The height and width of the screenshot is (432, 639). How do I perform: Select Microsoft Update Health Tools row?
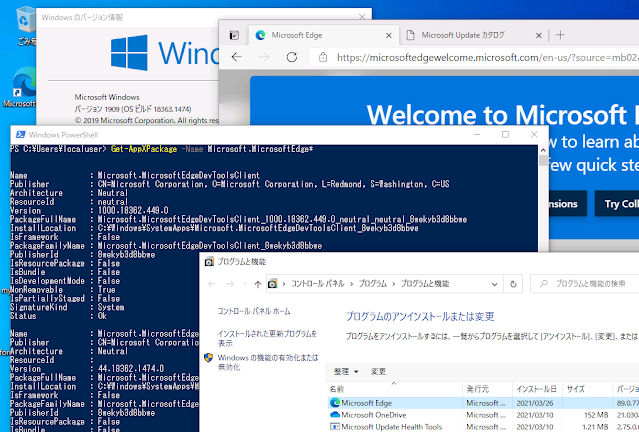pyautogui.click(x=483, y=427)
